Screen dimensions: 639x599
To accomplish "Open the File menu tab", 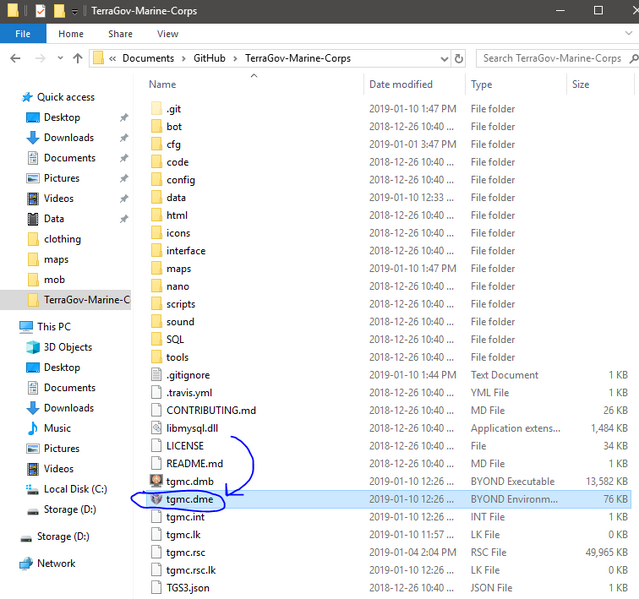I will 23,34.
